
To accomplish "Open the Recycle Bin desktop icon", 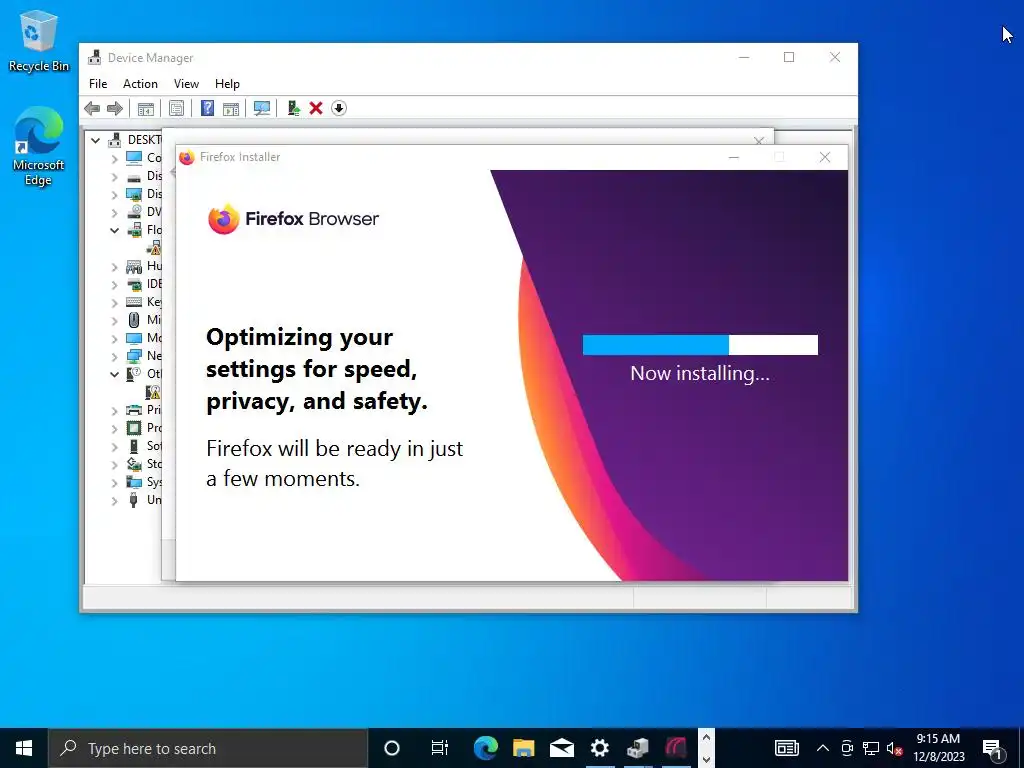I will click(x=39, y=41).
